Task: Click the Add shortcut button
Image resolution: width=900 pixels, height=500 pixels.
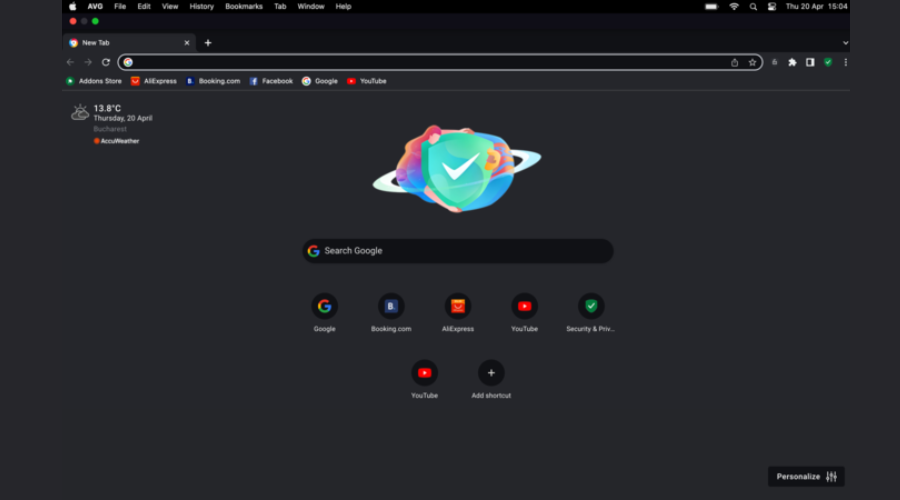Action: coord(491,379)
